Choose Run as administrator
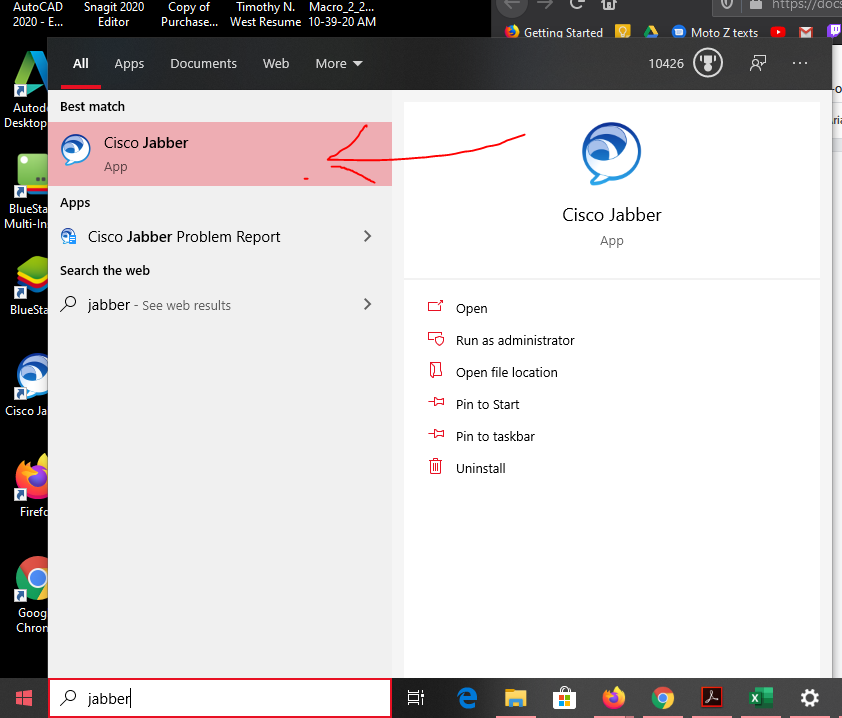 point(515,340)
